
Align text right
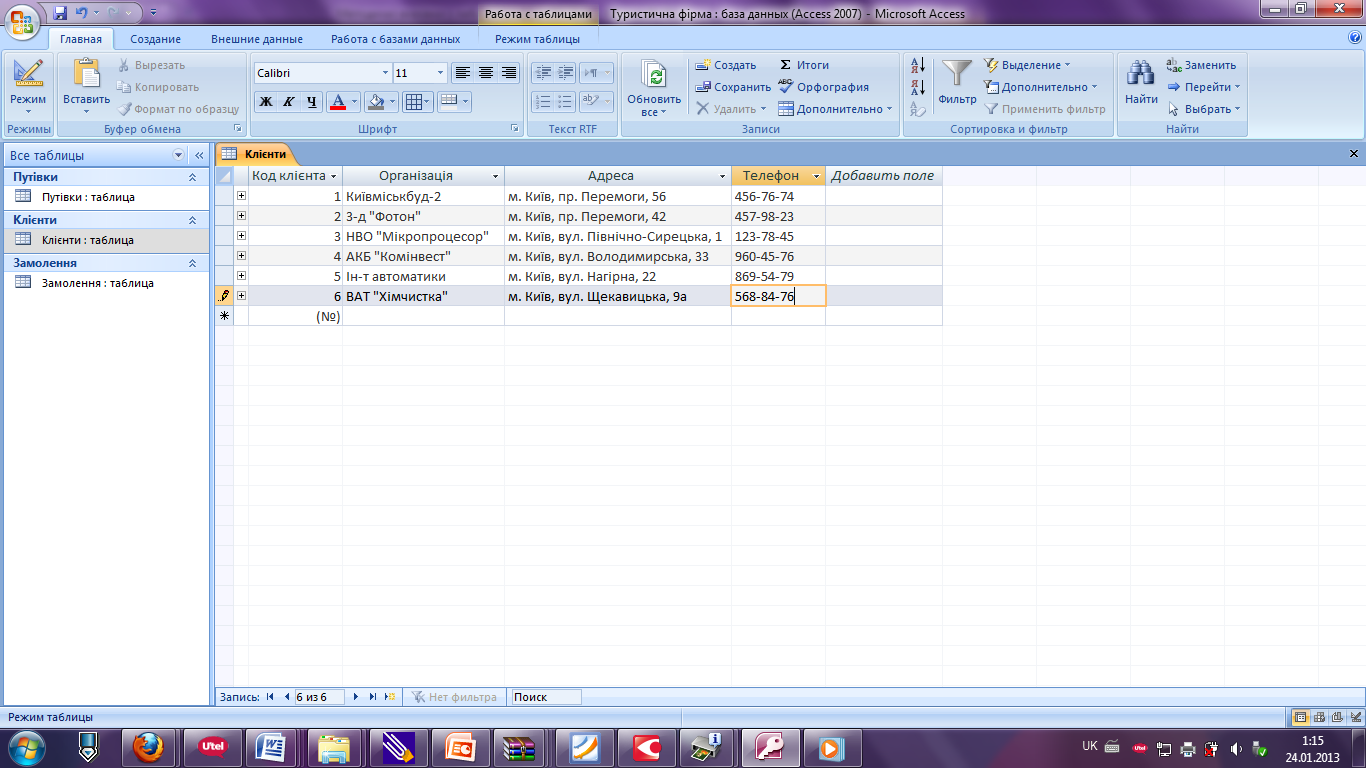[509, 73]
